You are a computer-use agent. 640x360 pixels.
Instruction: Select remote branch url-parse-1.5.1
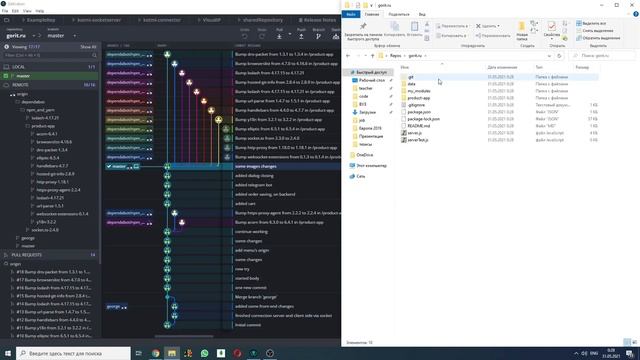click(x=50, y=206)
